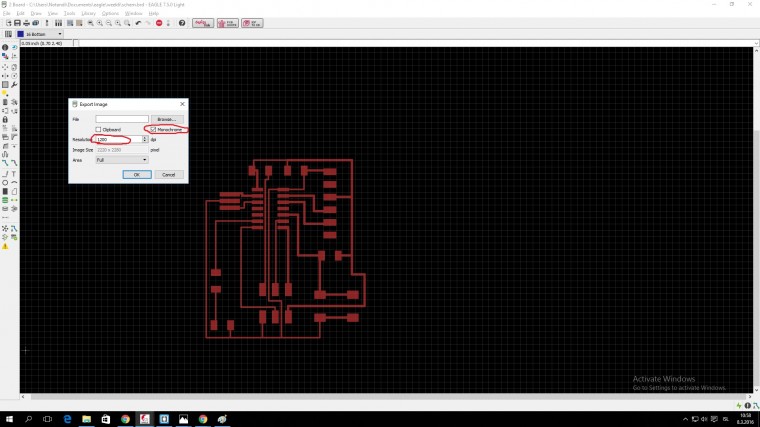The height and width of the screenshot is (427, 760).
Task: Click the blue layer color swatch
Action: [x=20, y=34]
